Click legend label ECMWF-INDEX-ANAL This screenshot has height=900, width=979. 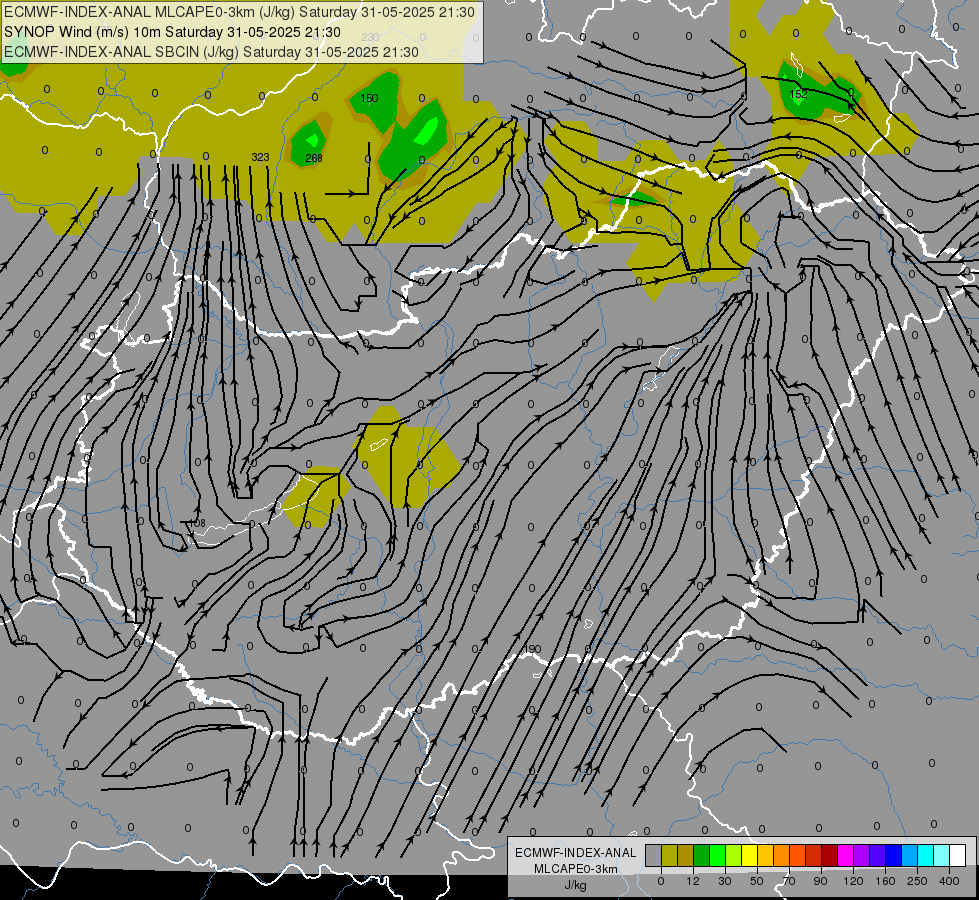pos(575,853)
